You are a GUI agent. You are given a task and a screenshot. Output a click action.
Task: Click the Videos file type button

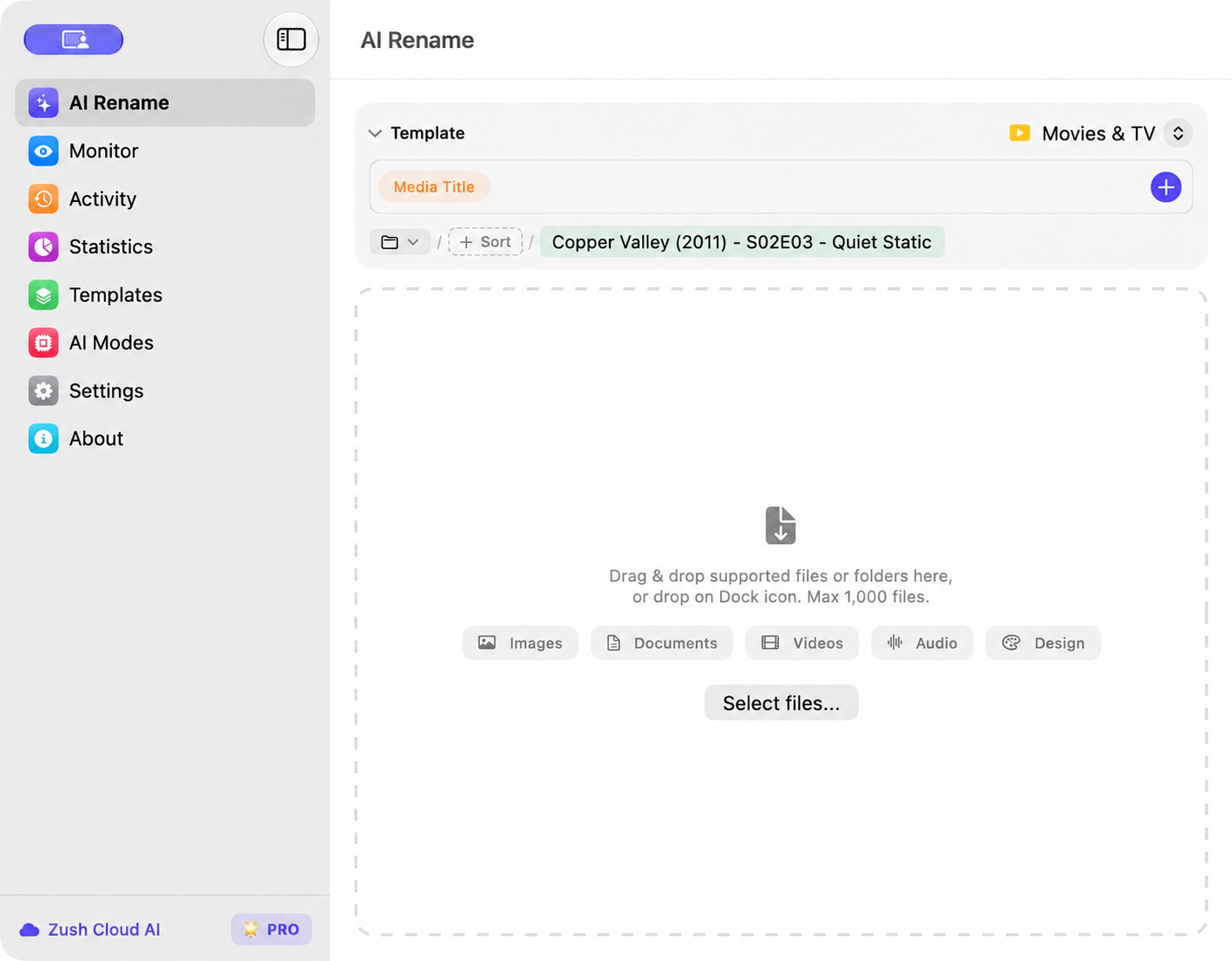click(x=802, y=643)
